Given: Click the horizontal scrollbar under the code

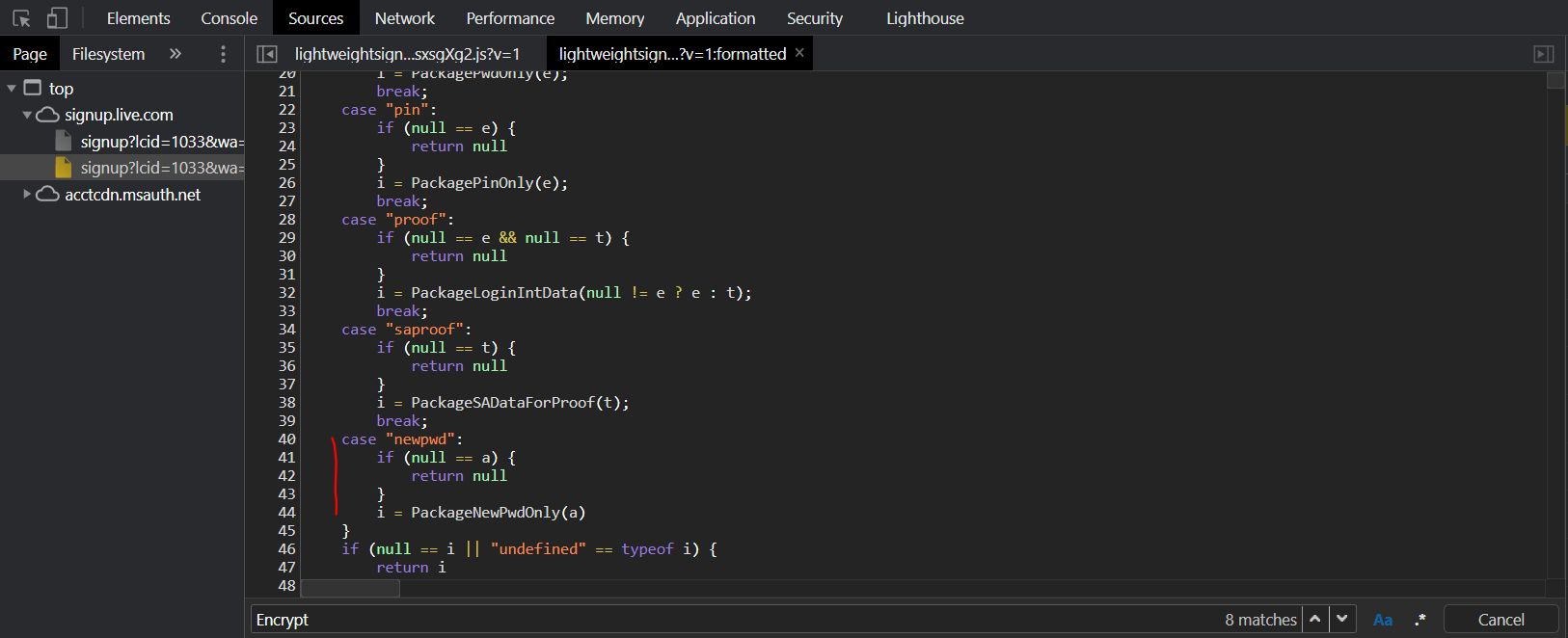Looking at the screenshot, I should tap(350, 588).
